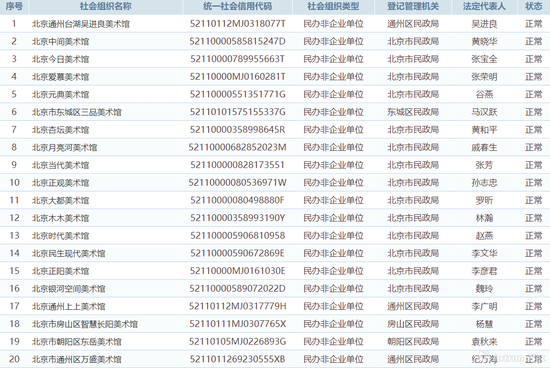
Task: Open 北京银河空间美术馆 entry
Action: 69,288
